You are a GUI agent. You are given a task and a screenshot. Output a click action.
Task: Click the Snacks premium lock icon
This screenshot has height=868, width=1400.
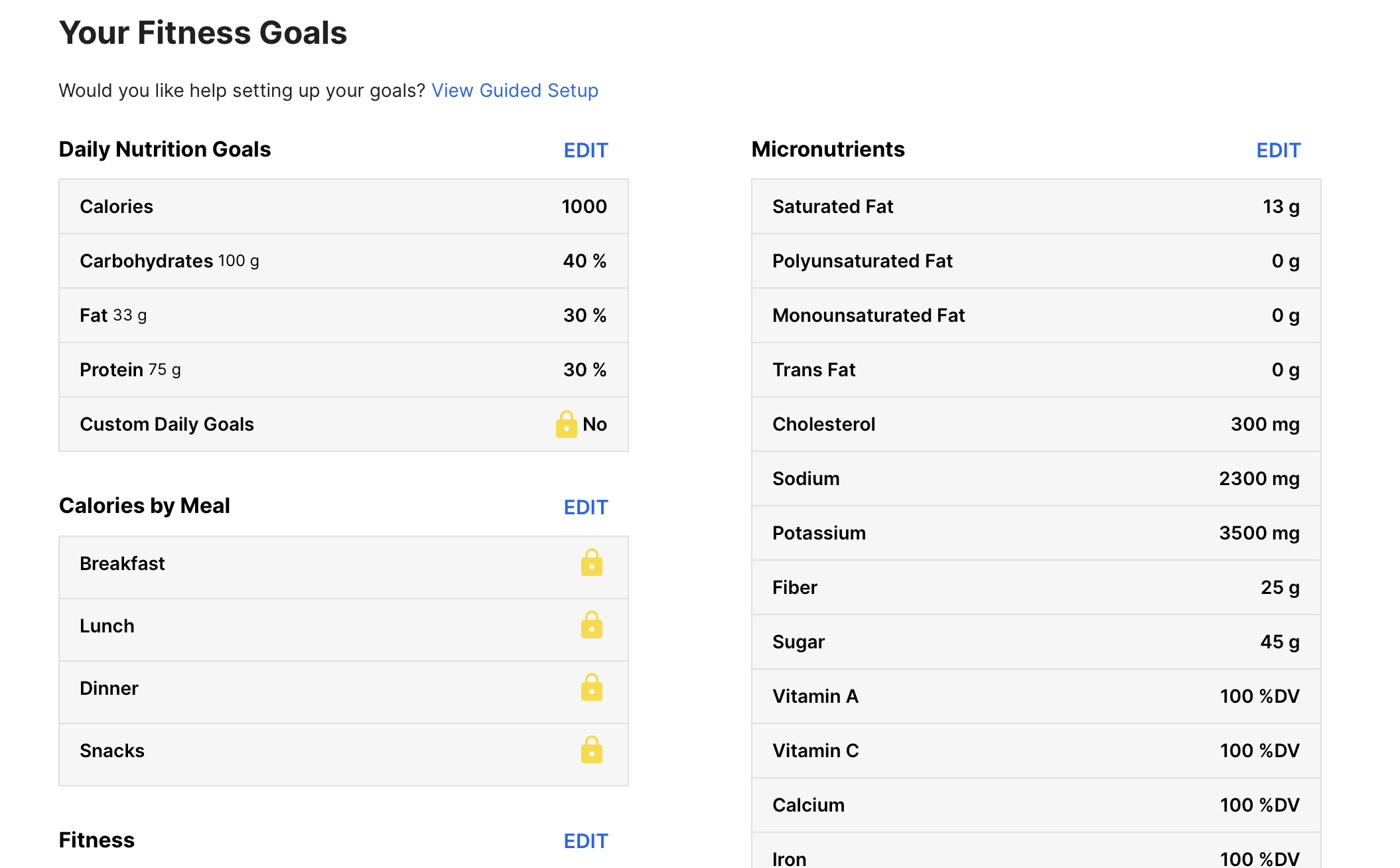591,750
